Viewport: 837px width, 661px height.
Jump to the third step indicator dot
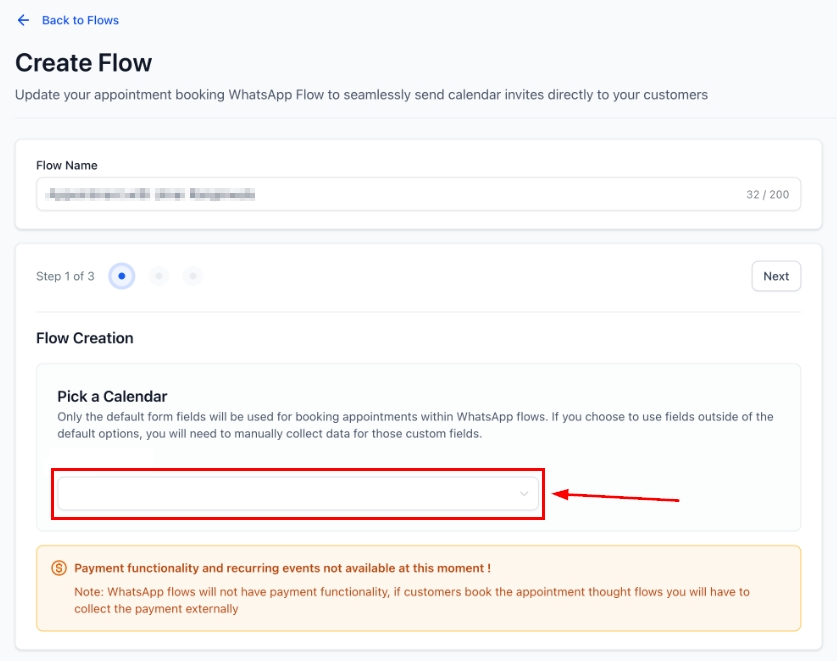click(193, 276)
